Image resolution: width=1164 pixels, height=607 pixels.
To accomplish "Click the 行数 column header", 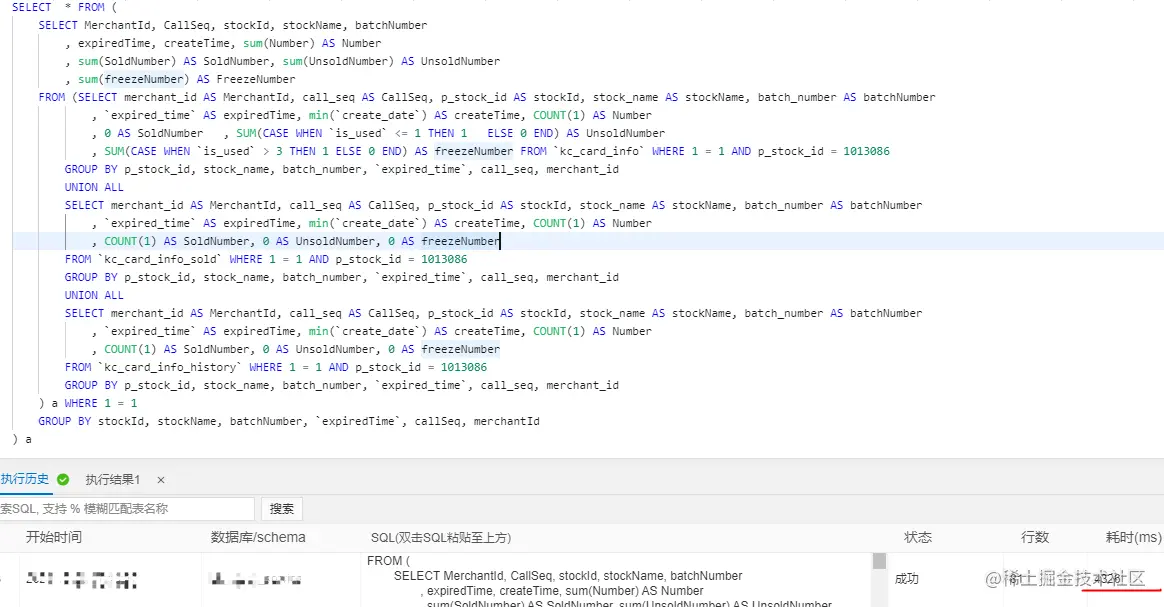I will click(x=1035, y=537).
